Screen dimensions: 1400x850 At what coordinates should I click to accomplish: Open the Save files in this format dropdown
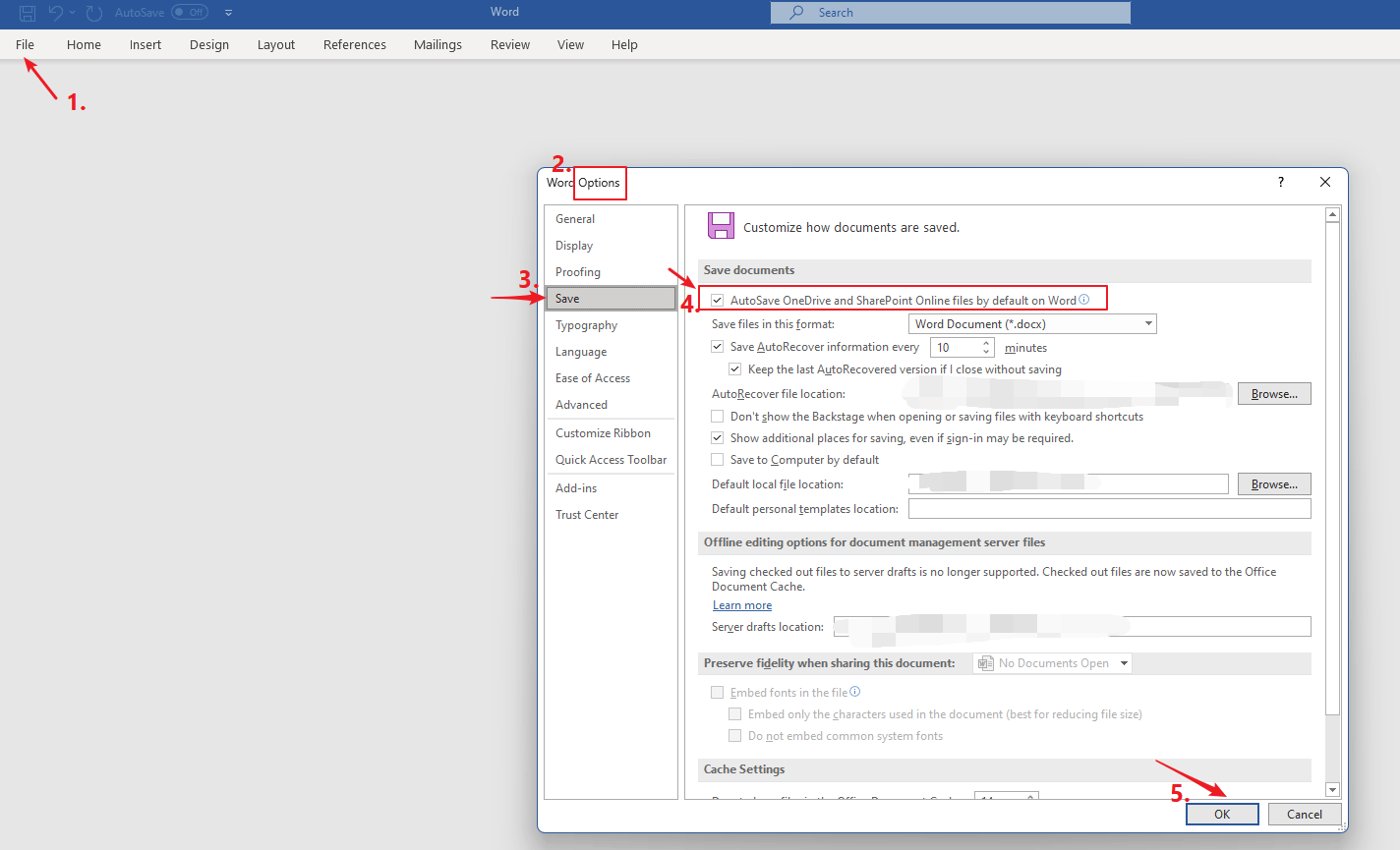click(1148, 324)
